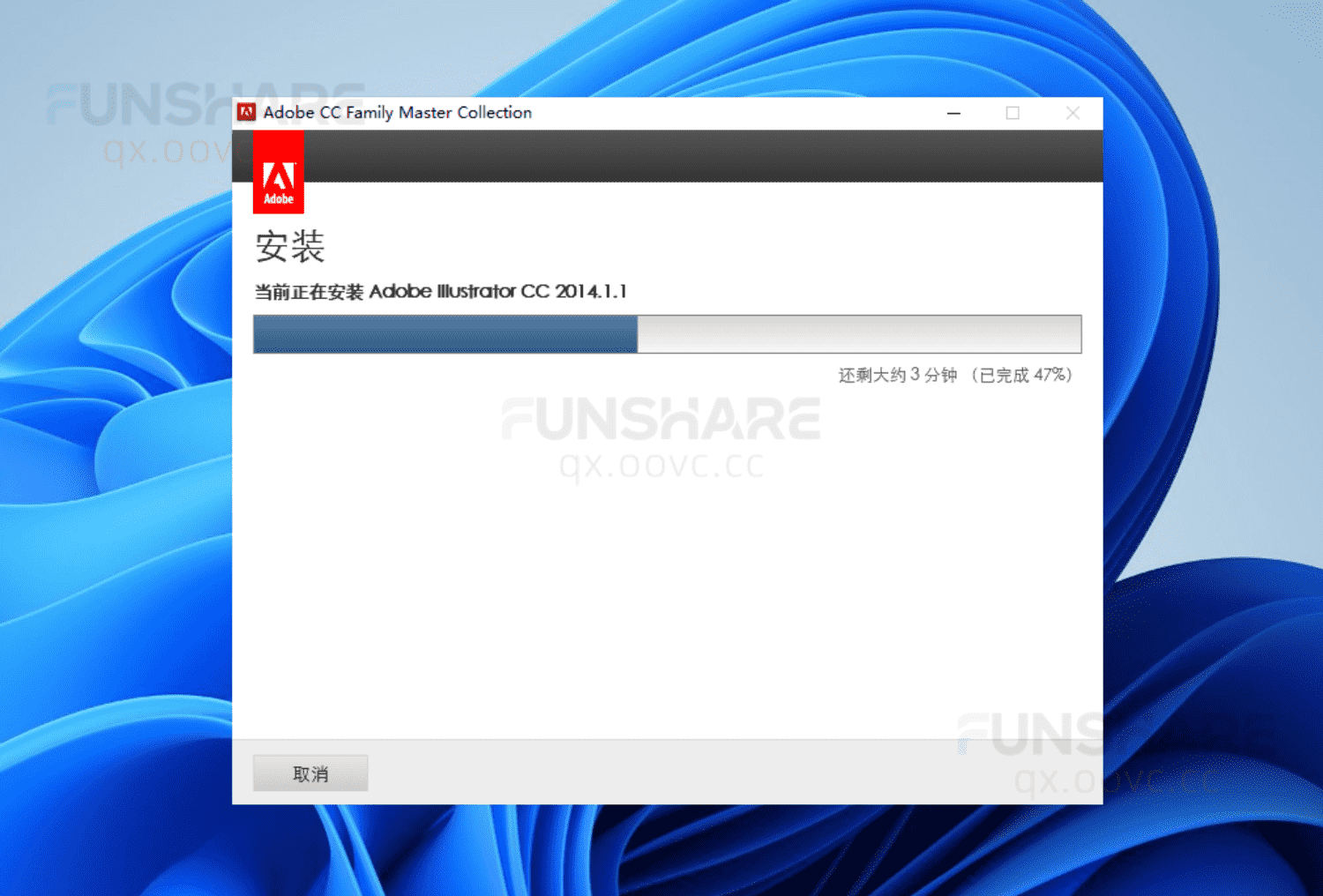
Task: Click the installation progress bar
Action: point(667,334)
